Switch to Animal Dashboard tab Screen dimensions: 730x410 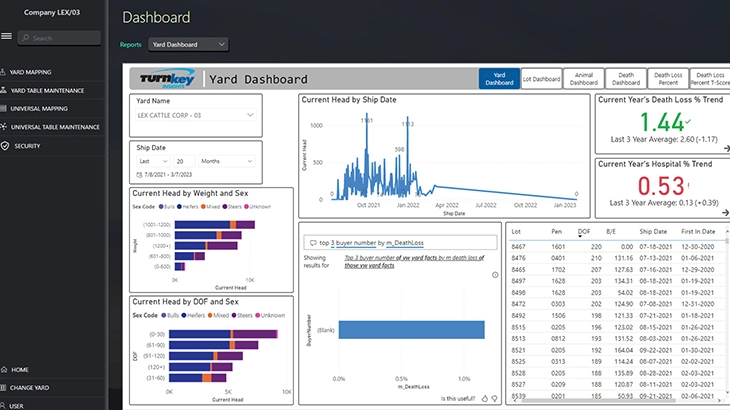coord(584,79)
